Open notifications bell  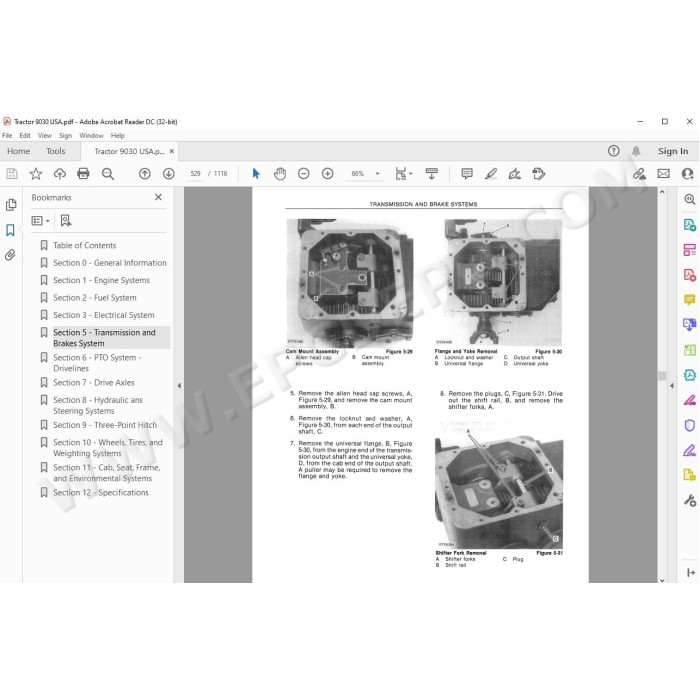(x=636, y=151)
